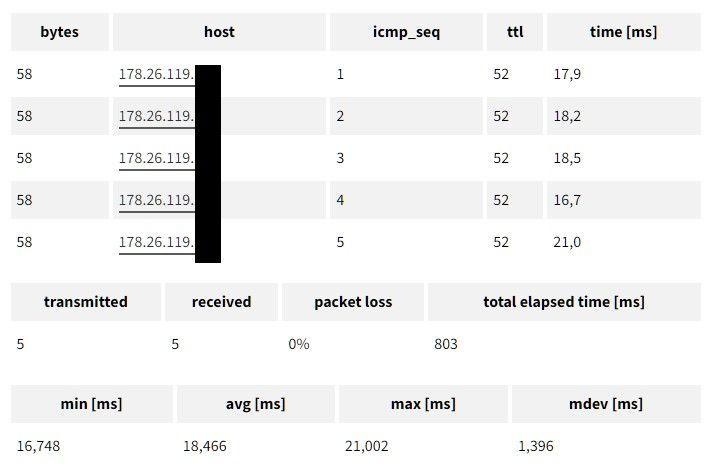Image resolution: width=709 pixels, height=476 pixels.
Task: Click host link in icmp_seq 1 row
Action: pos(157,74)
